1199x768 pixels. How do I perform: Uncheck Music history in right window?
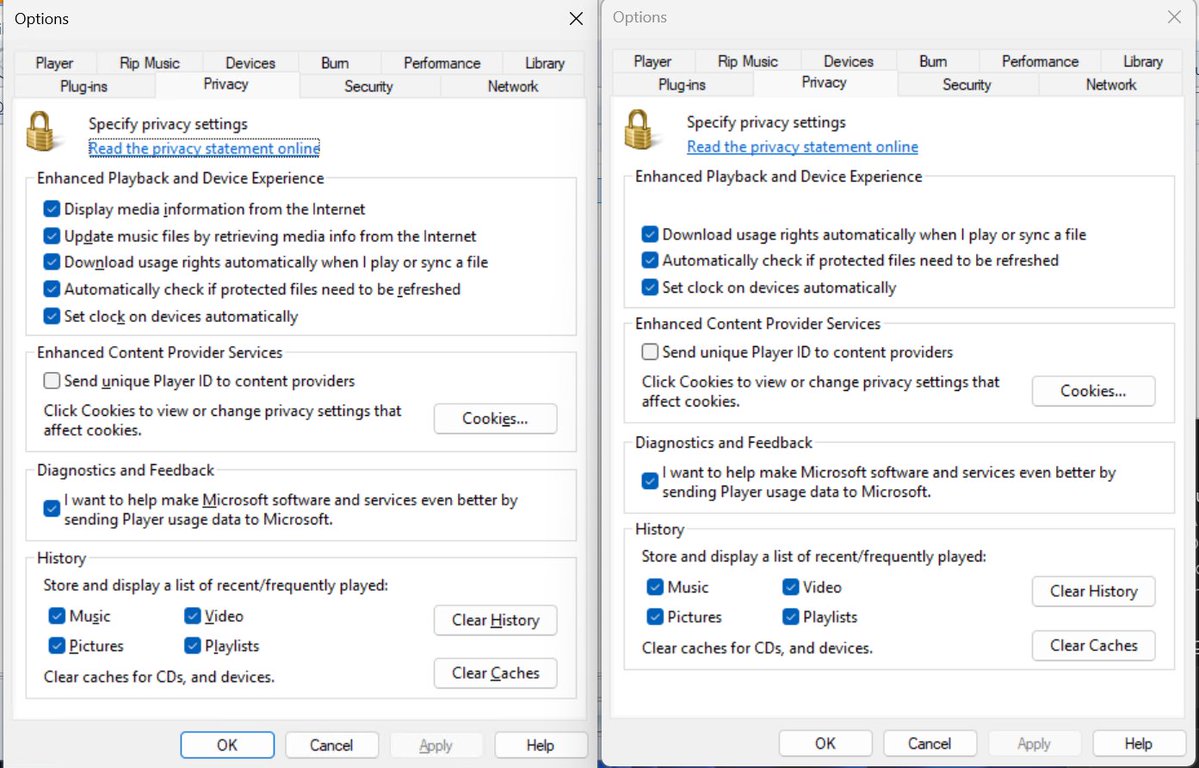point(655,587)
